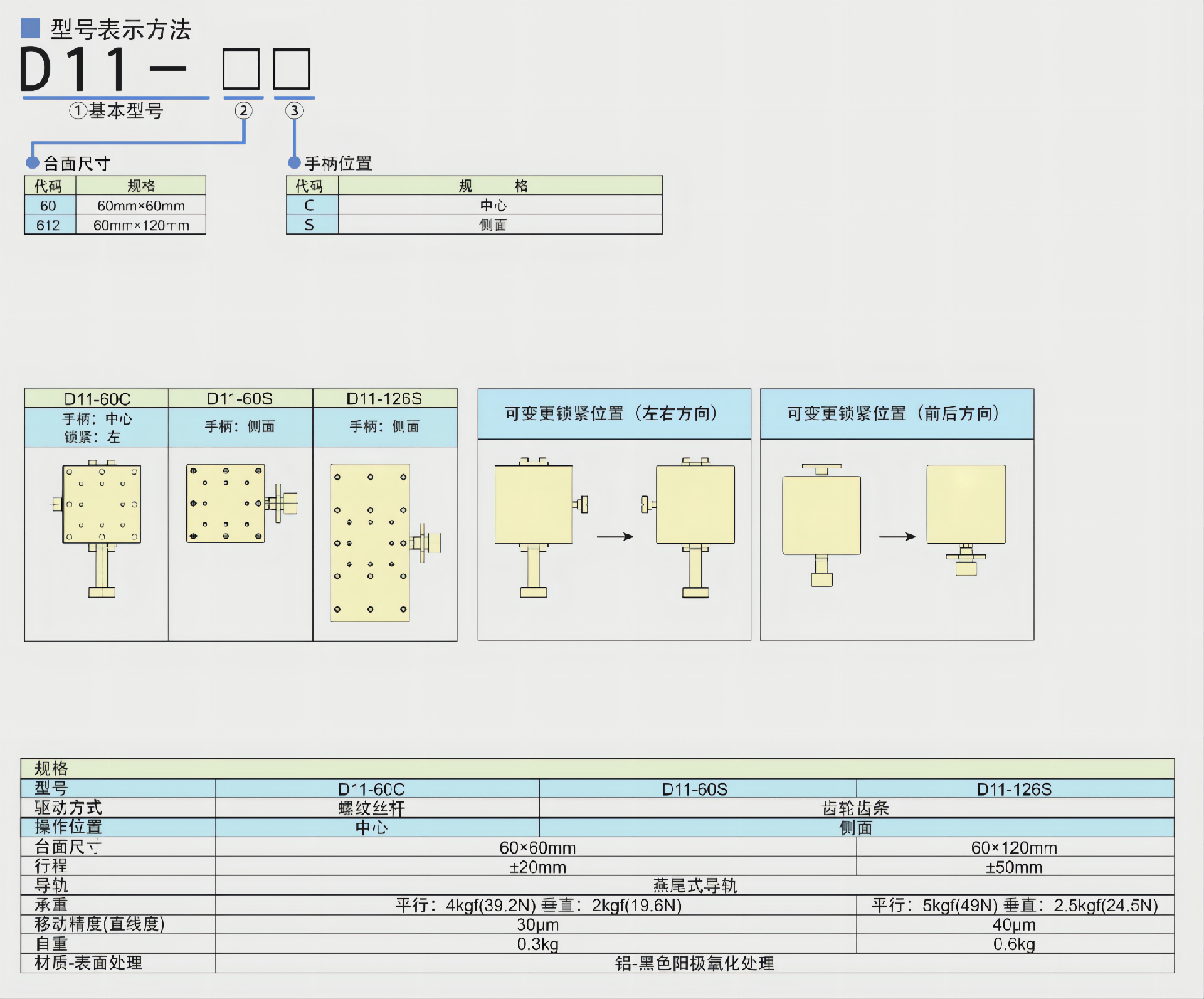
Task: Click the 可变更锁紧位置 (前后方向) header
Action: pyautogui.click(x=896, y=414)
